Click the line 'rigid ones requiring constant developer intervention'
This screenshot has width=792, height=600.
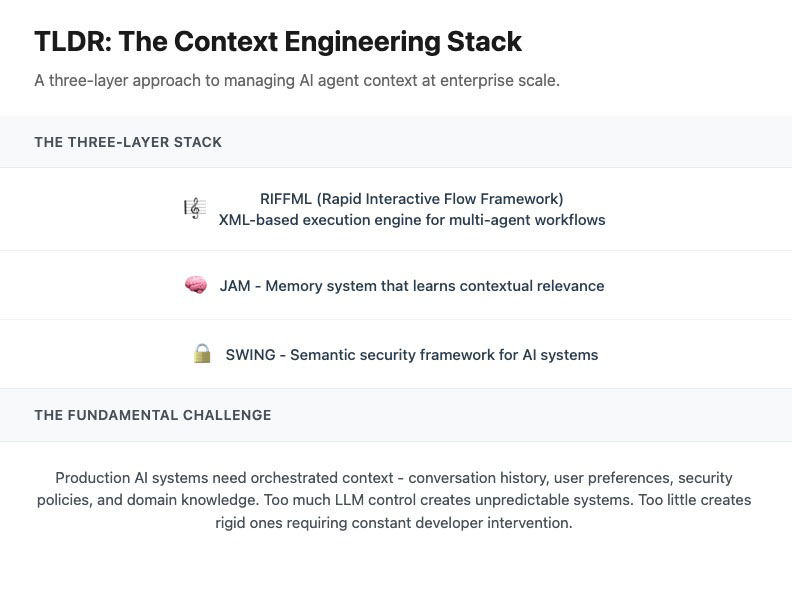click(x=394, y=522)
